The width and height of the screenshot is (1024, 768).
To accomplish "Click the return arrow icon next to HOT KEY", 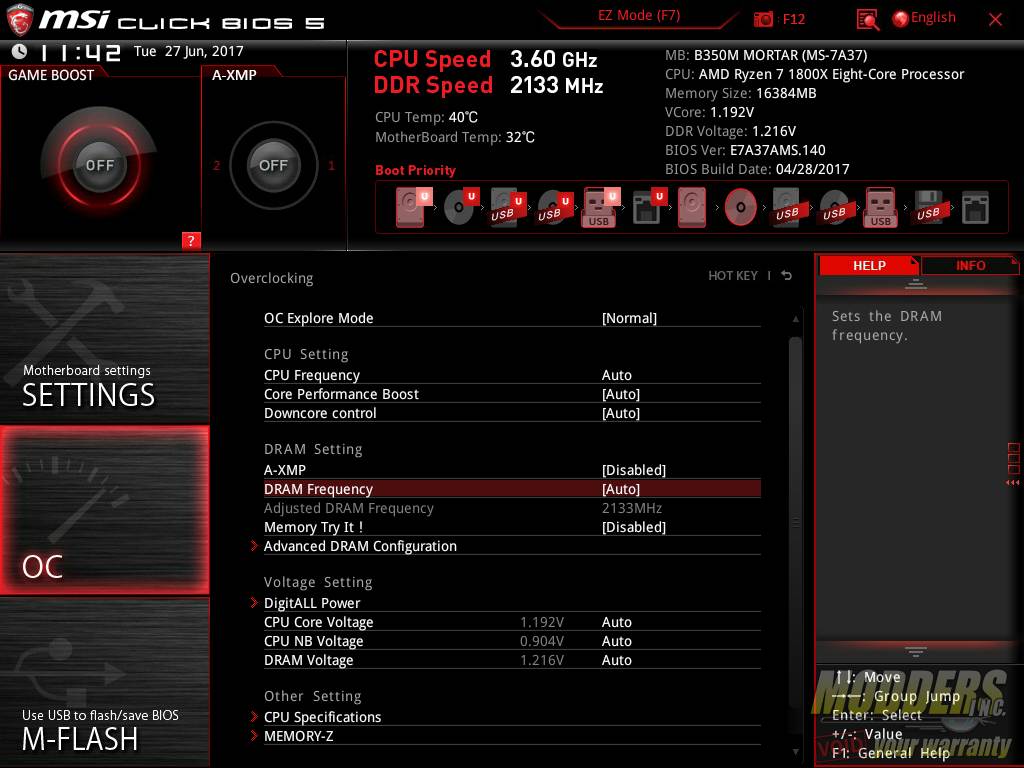I will tap(786, 276).
